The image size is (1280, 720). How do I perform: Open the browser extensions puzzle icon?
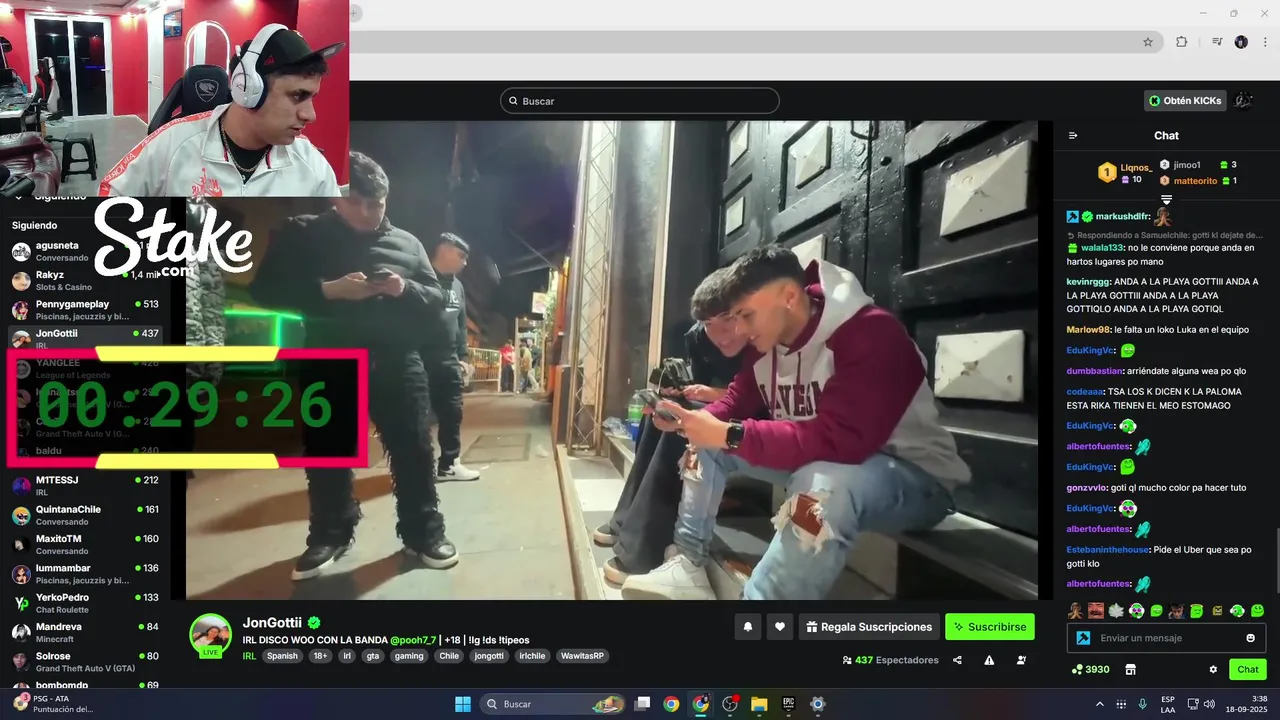[x=1181, y=42]
